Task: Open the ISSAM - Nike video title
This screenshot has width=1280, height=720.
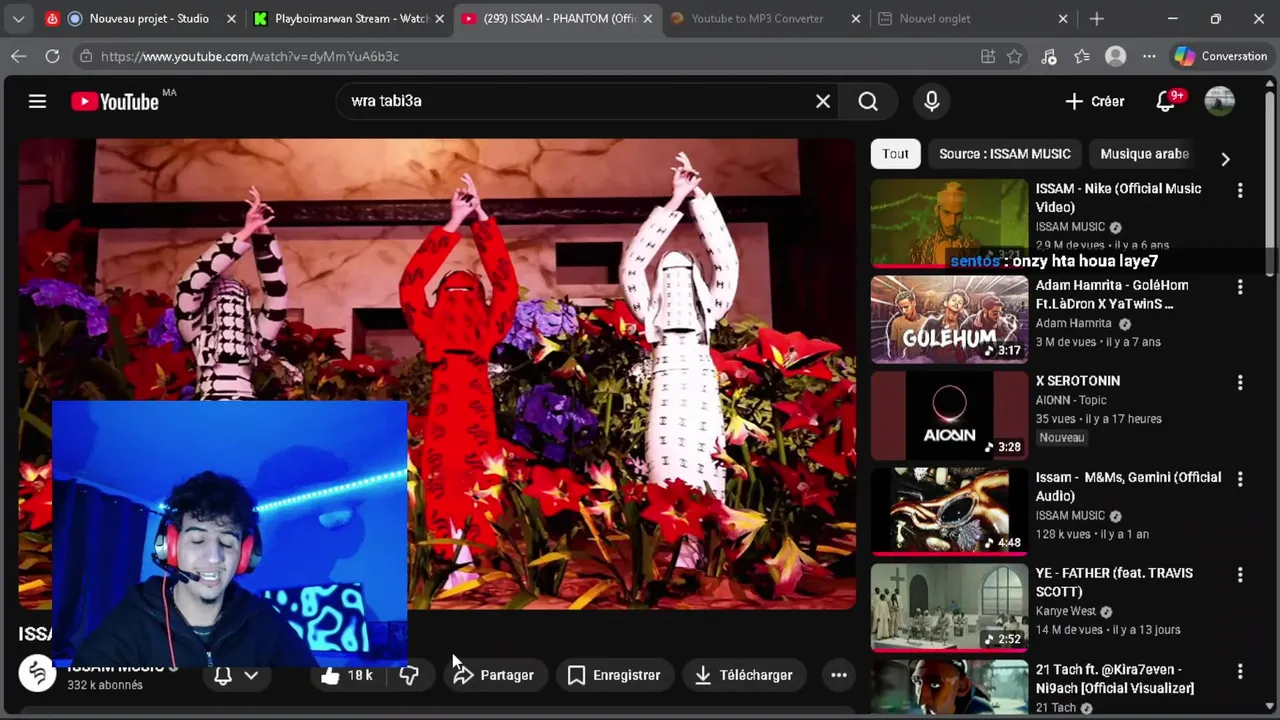Action: point(1118,198)
